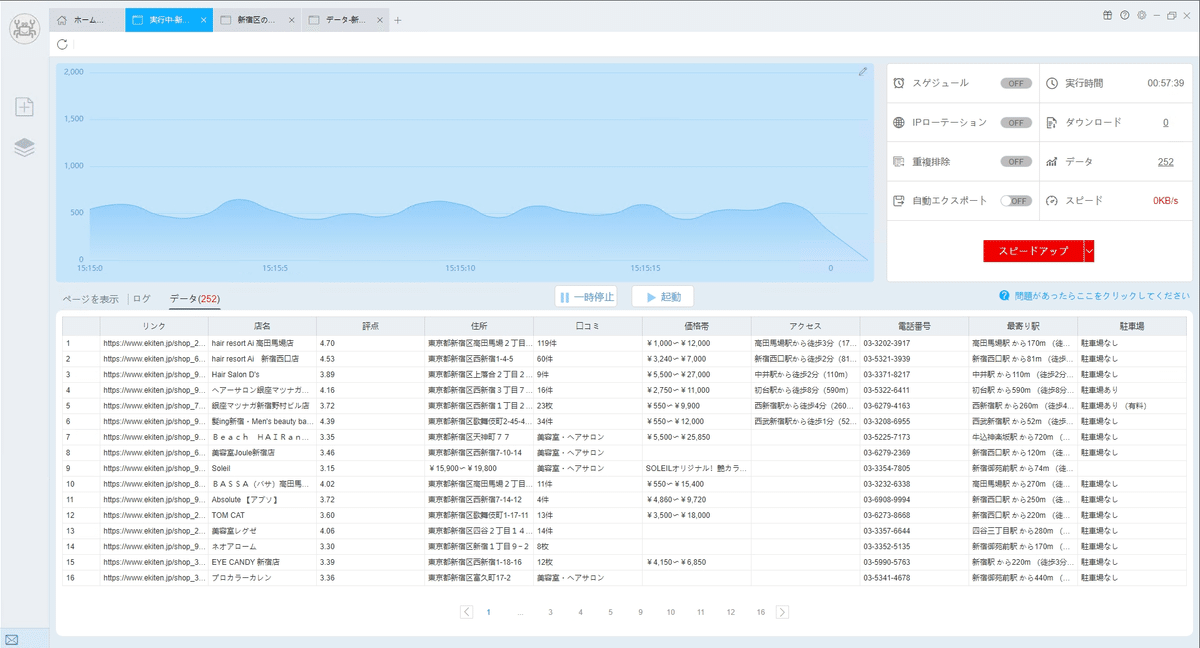Toggle the スケジュール switch
1200x648 pixels.
(1016, 83)
